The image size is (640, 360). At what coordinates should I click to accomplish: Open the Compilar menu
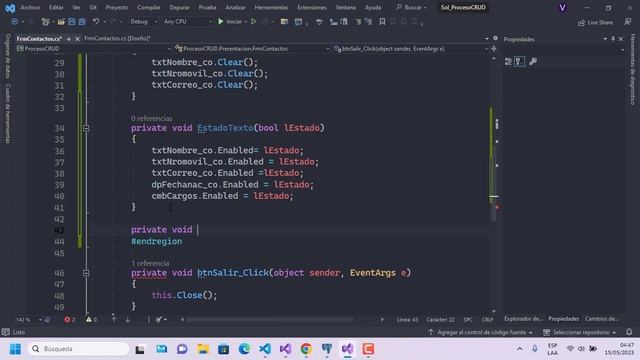point(149,7)
